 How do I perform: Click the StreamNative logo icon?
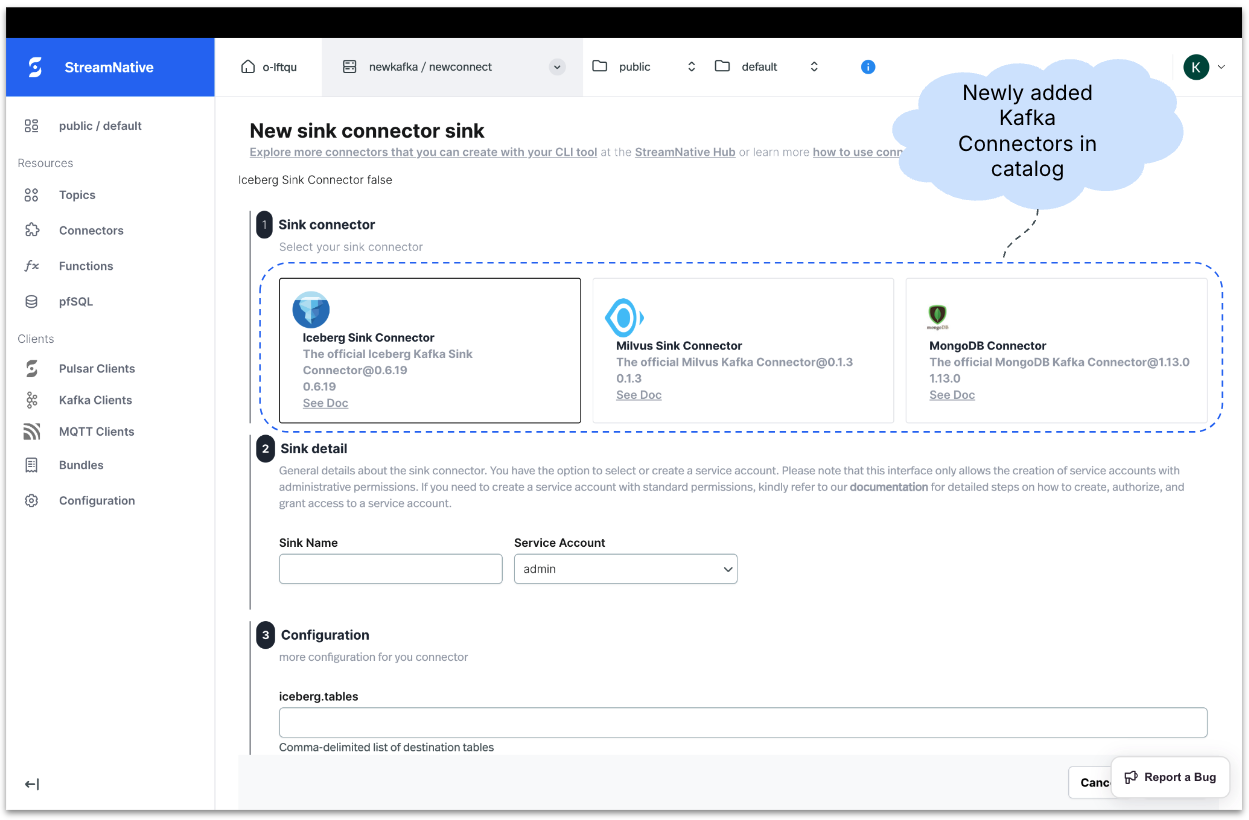click(35, 67)
